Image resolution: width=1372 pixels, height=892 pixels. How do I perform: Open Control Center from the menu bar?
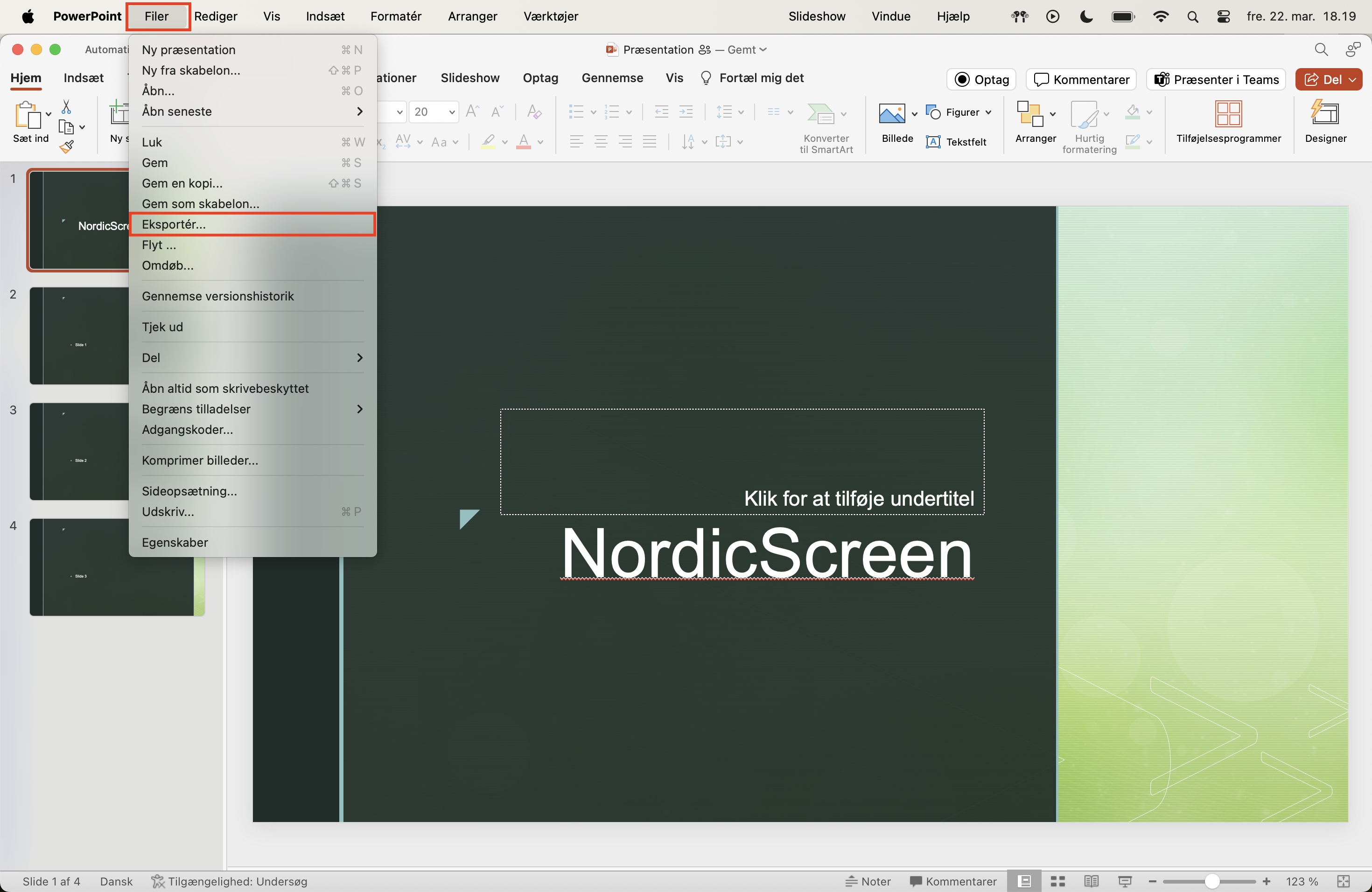(x=1223, y=16)
